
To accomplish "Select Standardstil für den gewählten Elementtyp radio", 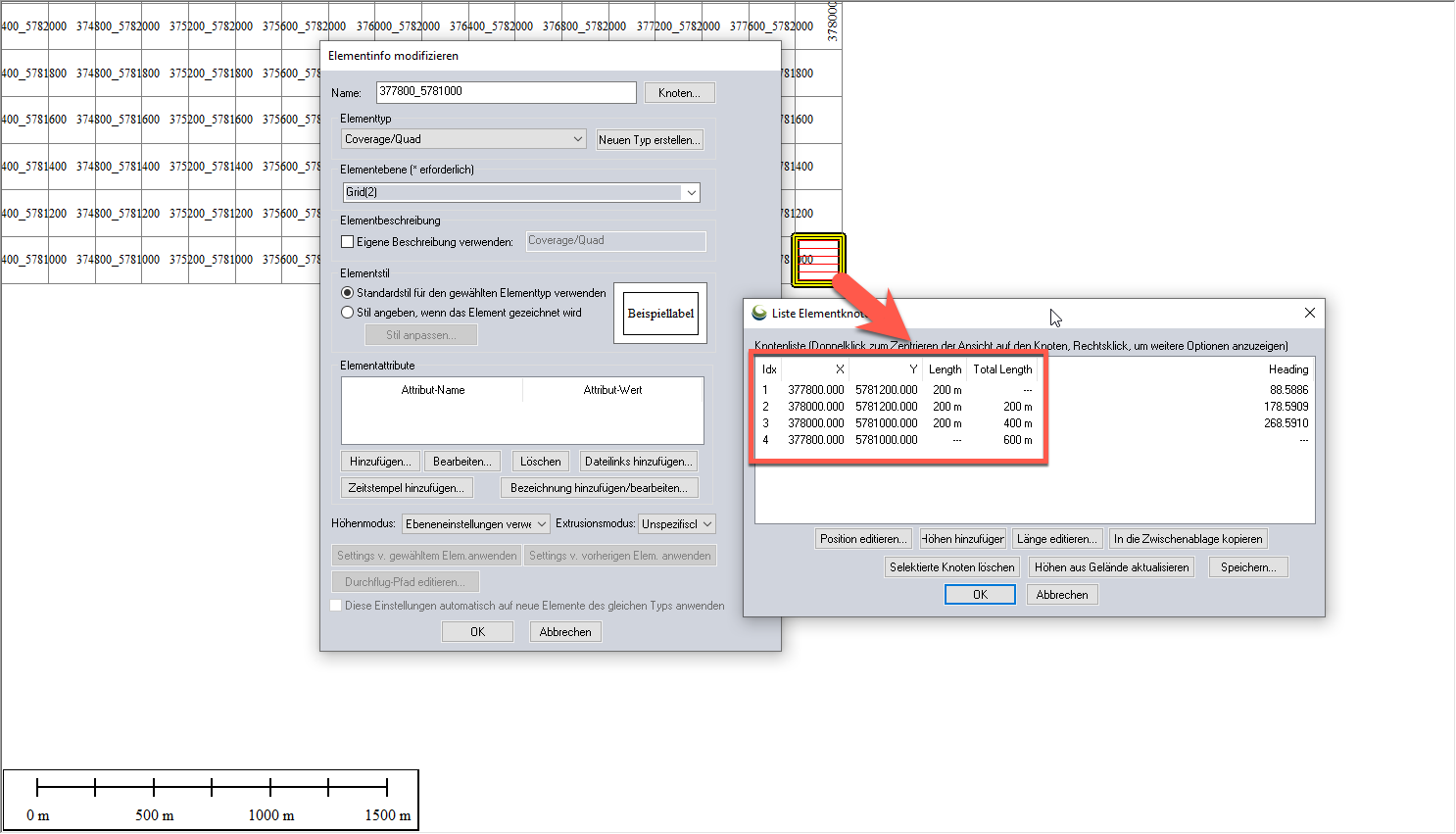I will click(x=347, y=293).
